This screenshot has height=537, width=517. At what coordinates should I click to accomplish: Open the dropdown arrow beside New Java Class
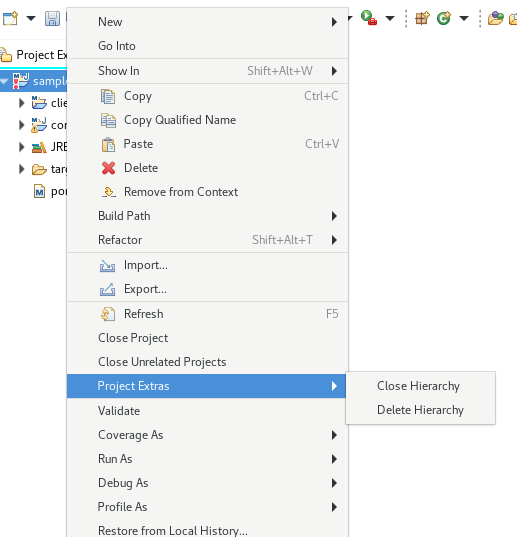(x=464, y=18)
